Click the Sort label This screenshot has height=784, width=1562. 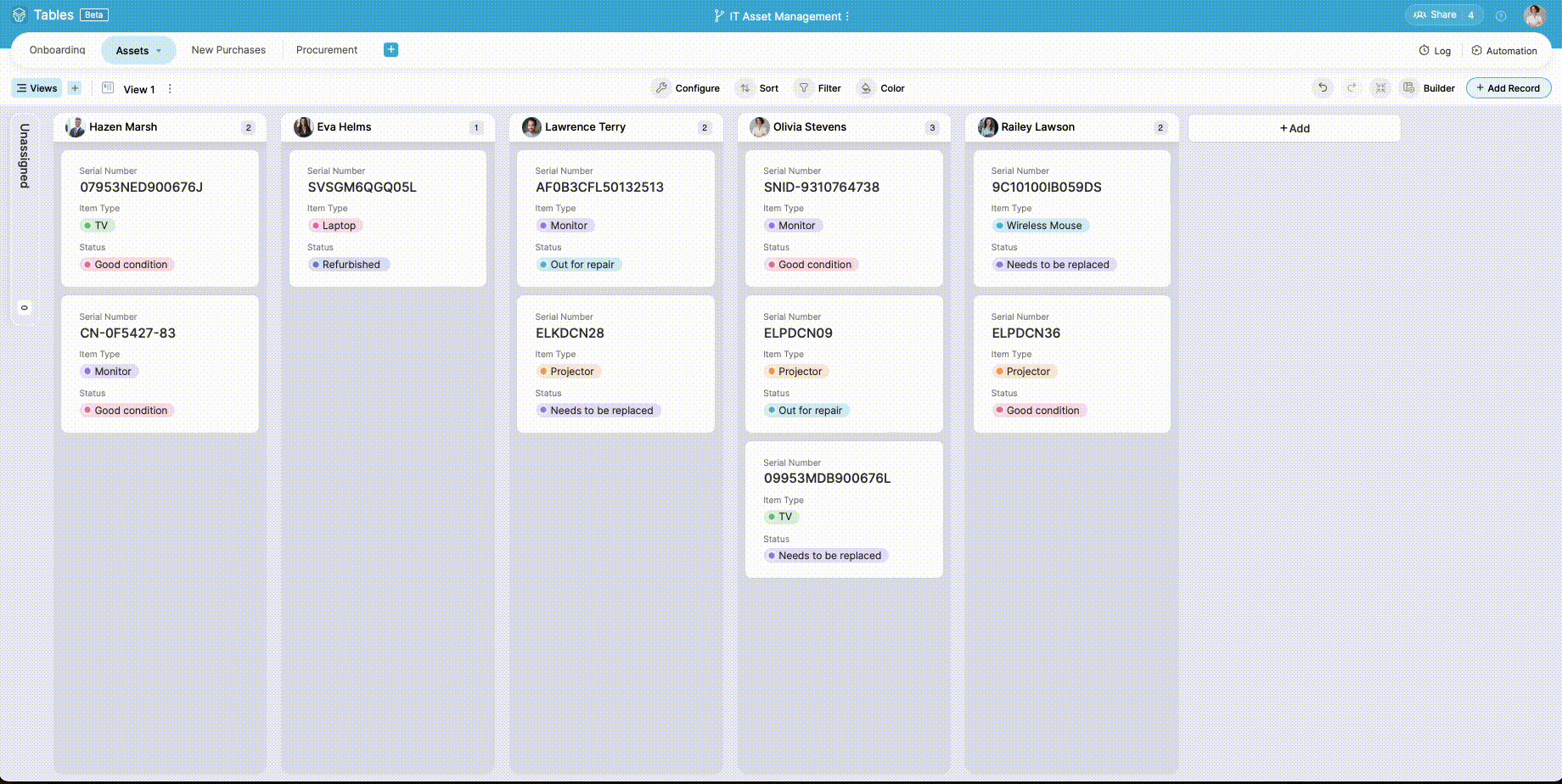pyautogui.click(x=769, y=88)
